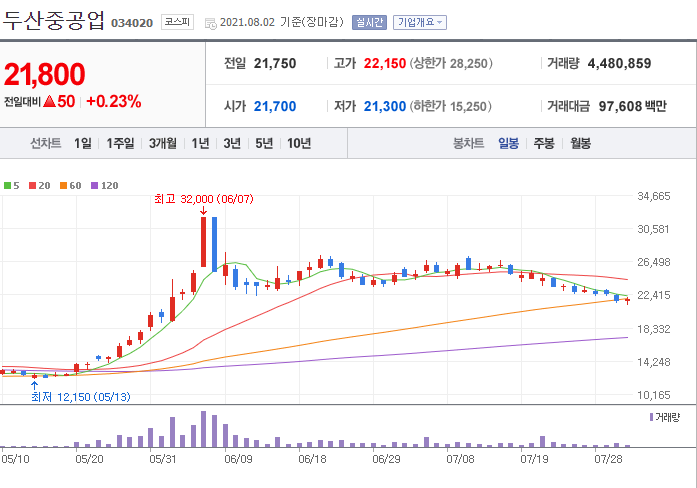Click the 저가 value 21,300
Screen dimensions: 697x488
pos(385,106)
